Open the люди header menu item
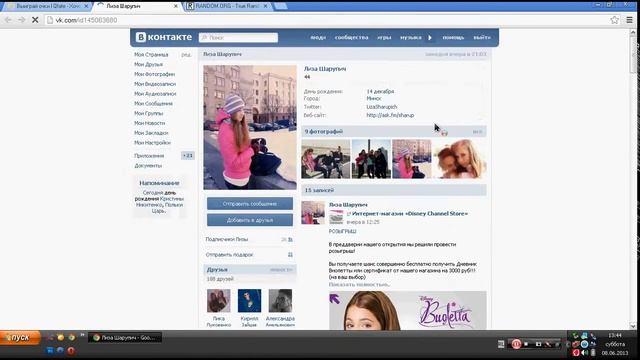640x360 pixels. pos(318,38)
